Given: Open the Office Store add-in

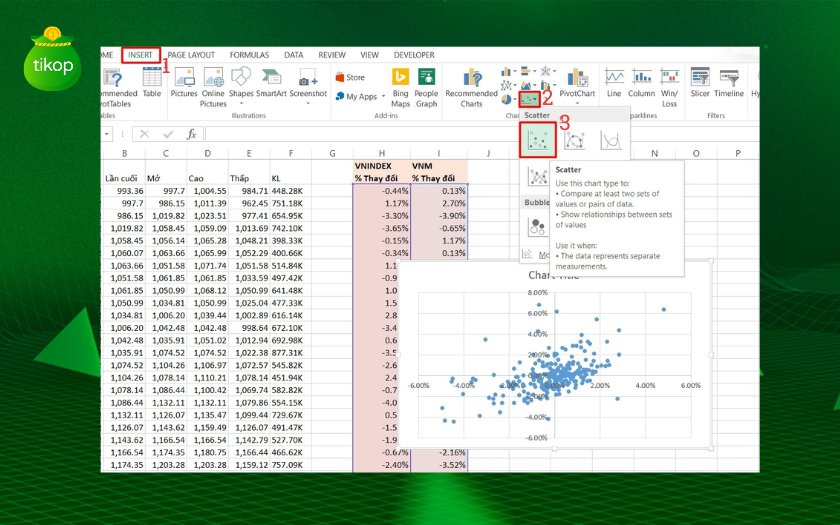Looking at the screenshot, I should click(350, 77).
